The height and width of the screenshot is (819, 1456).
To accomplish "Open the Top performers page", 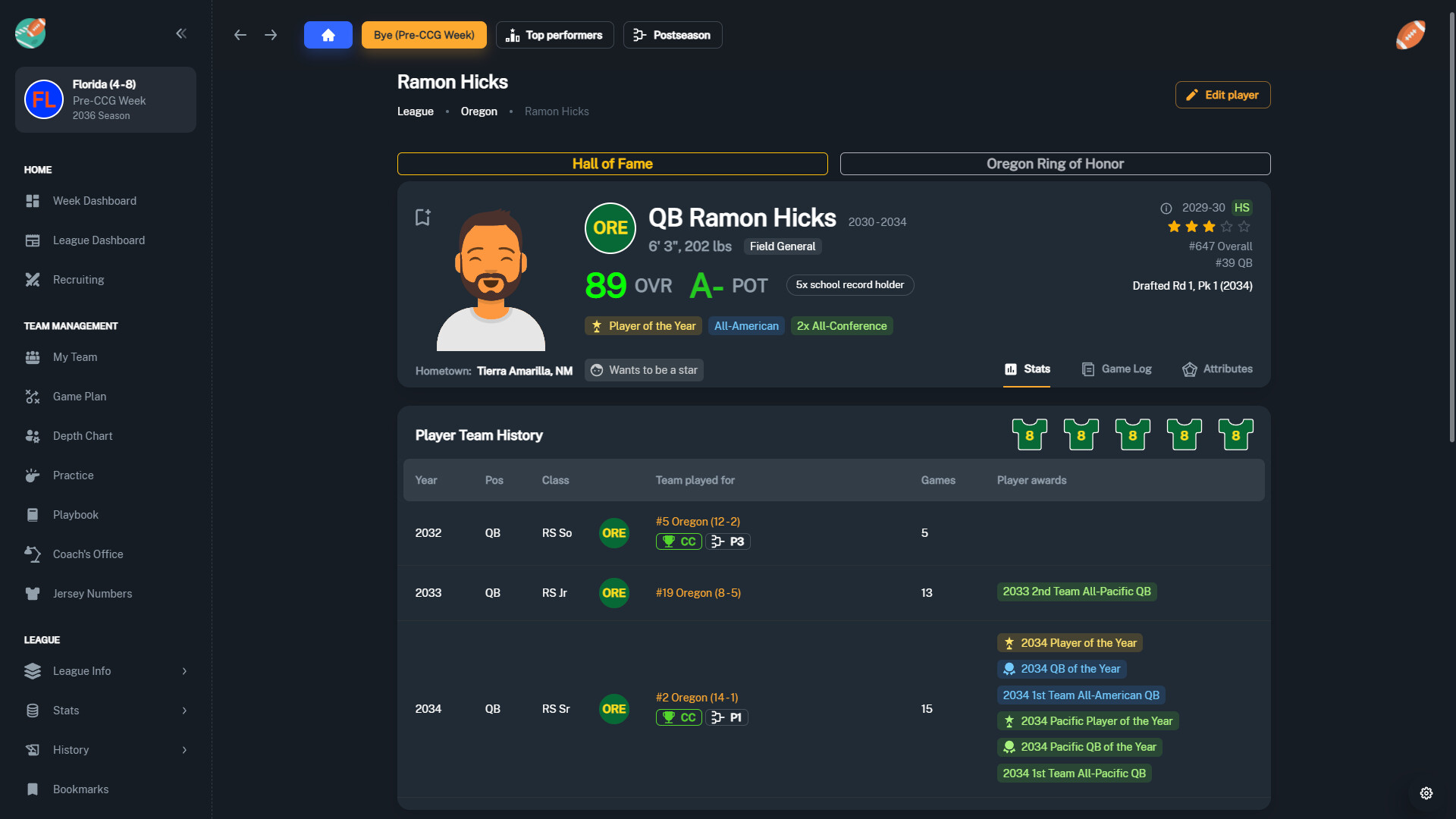I will (x=554, y=35).
